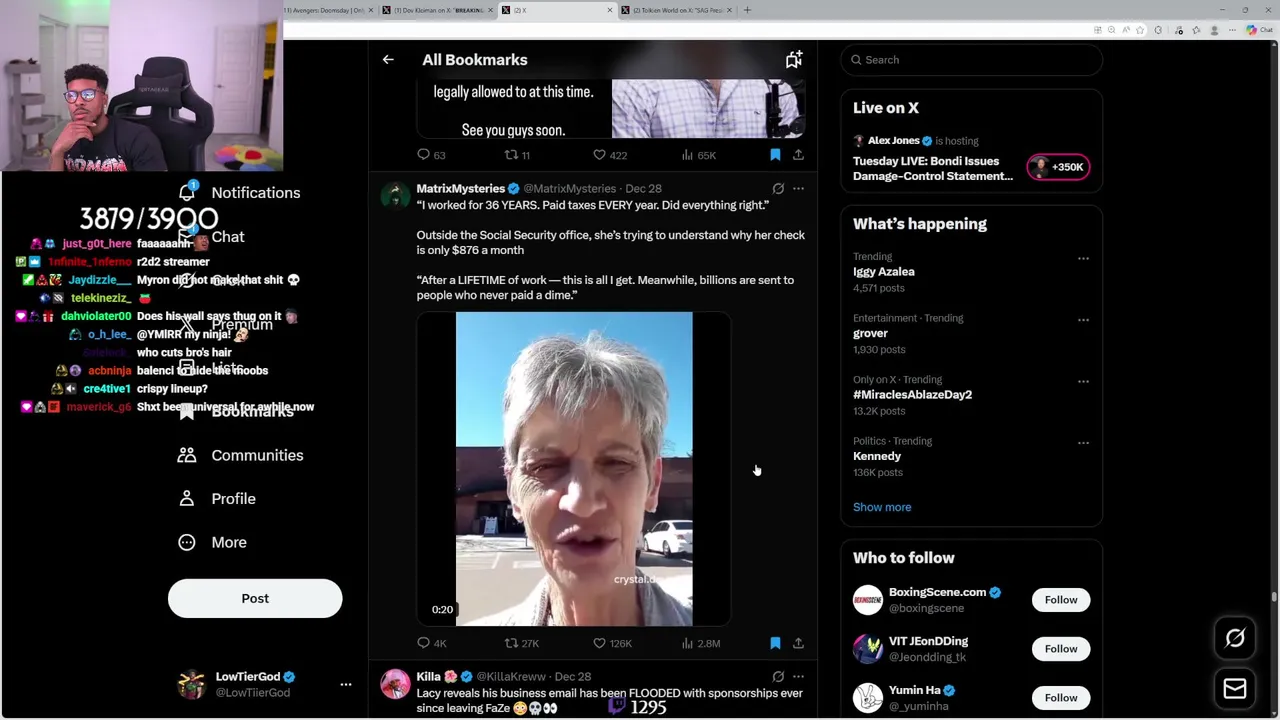Image resolution: width=1280 pixels, height=720 pixels.
Task: Open BoxingScene.com profile
Action: [x=937, y=592]
